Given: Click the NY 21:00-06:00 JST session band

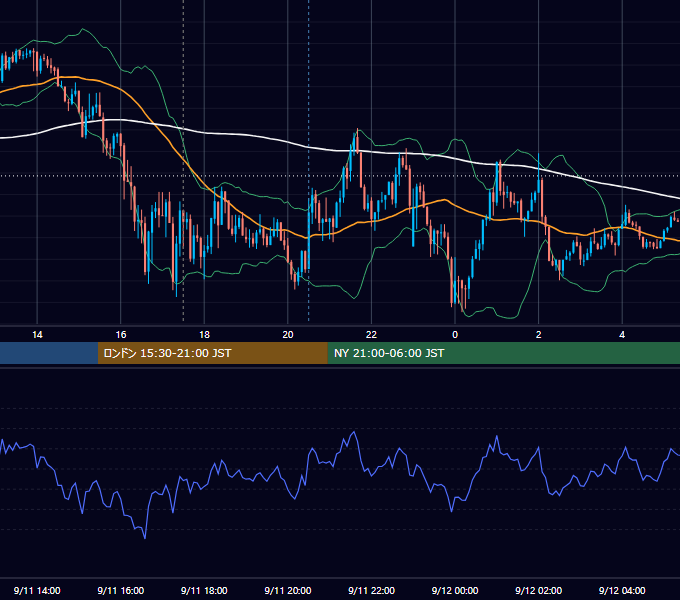Looking at the screenshot, I should [503, 353].
